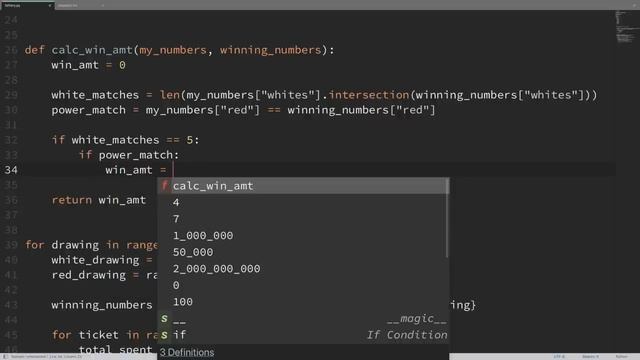Close the second file tab

(x=103, y=6)
